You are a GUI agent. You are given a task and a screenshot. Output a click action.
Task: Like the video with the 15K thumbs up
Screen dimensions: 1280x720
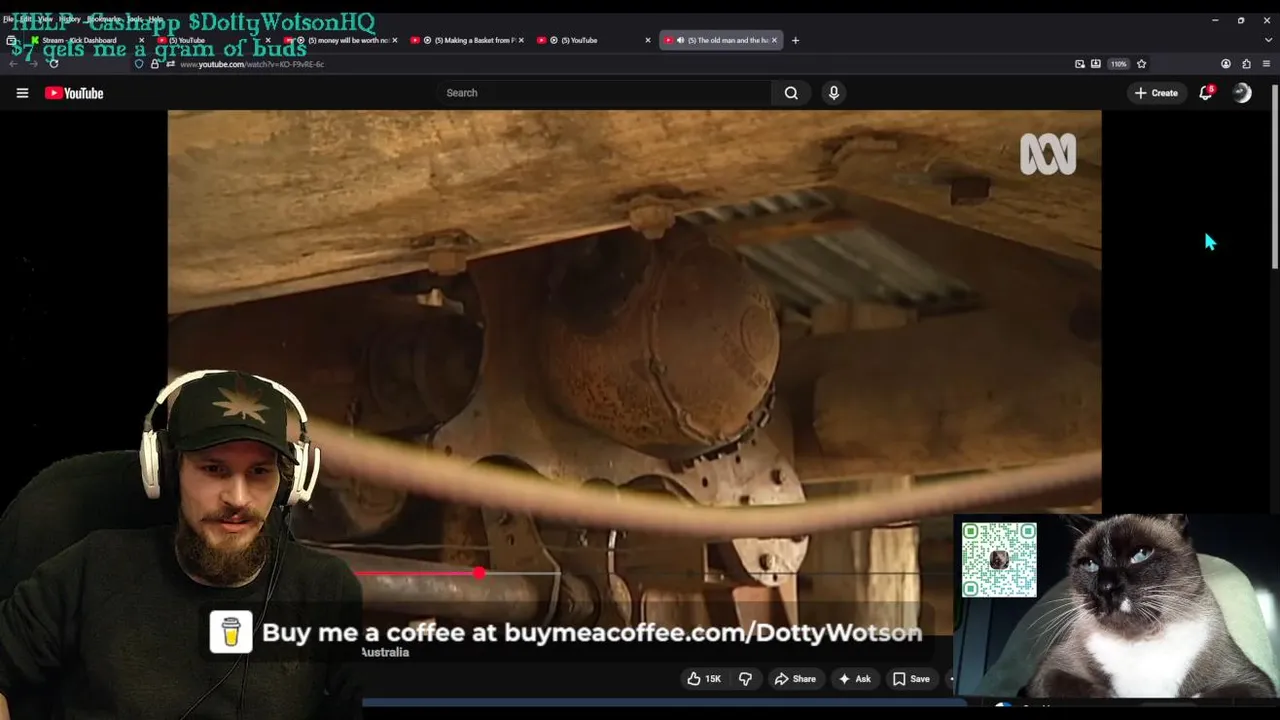click(704, 679)
